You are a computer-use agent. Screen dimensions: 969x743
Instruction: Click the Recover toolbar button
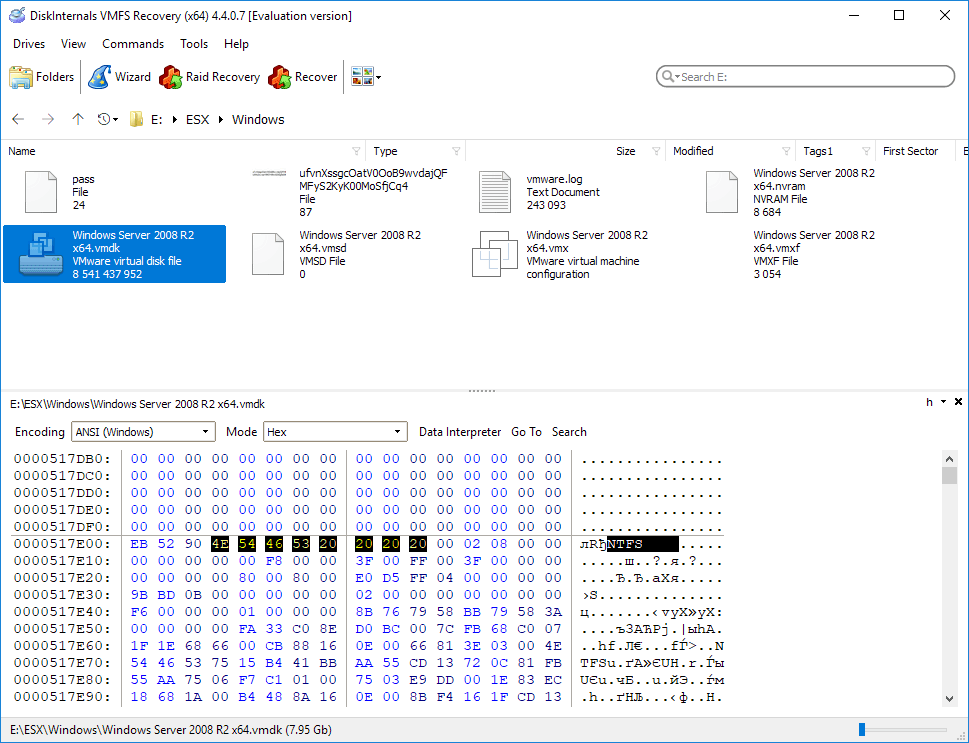[303, 77]
